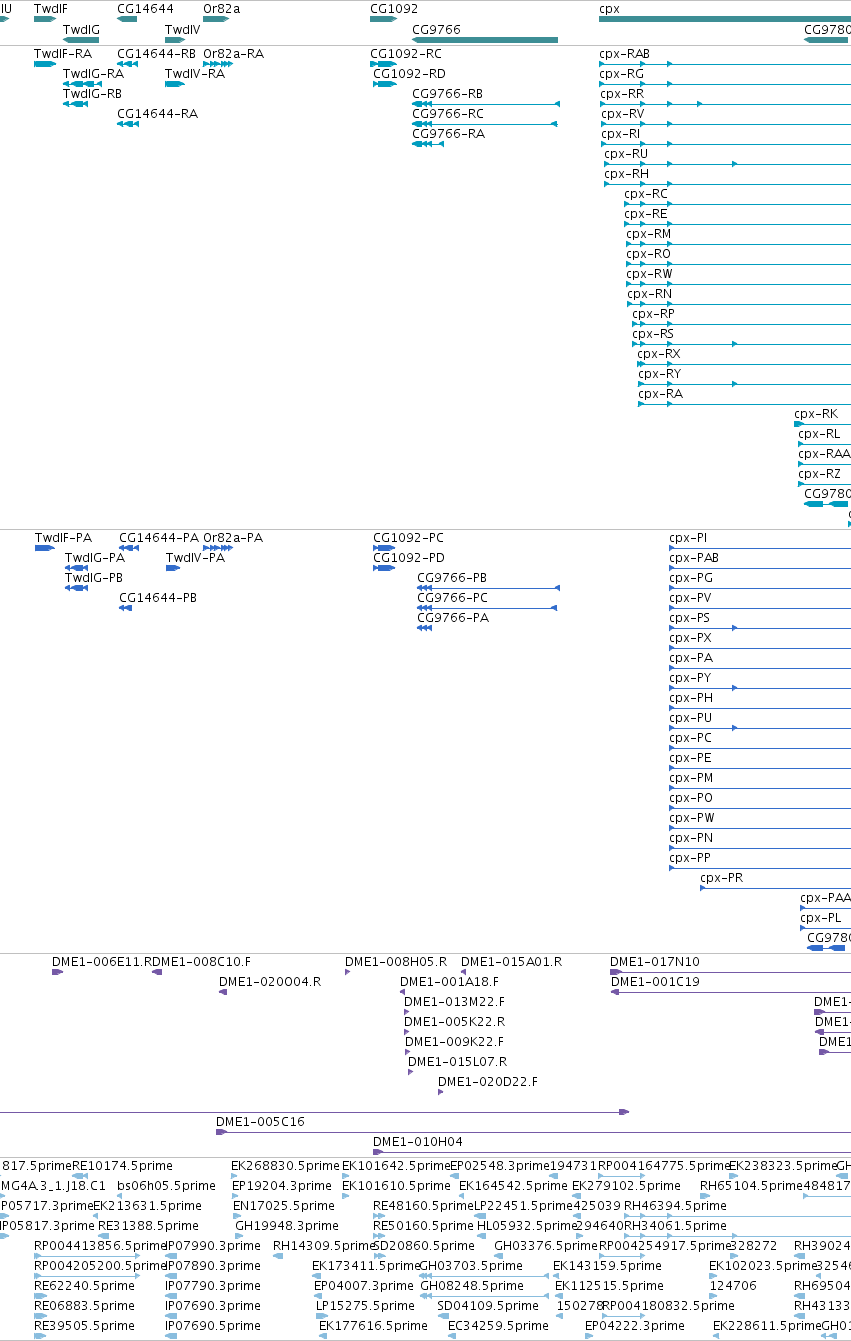Screen dimensions: 851x1341
Task: Select the TwdlG gene label
Action: coord(81,30)
